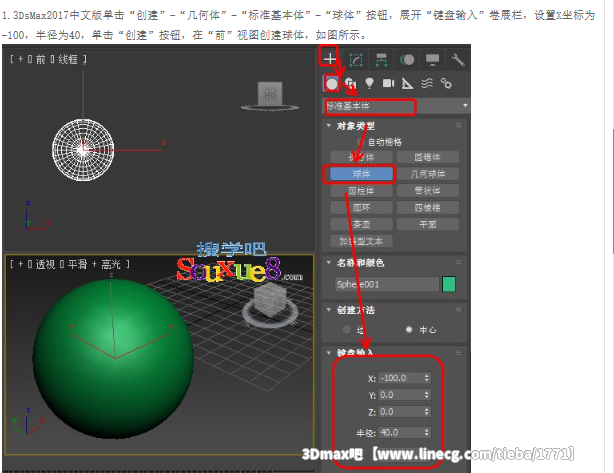614x473 pixels.
Task: Click the X value spinner arrows
Action: click(427, 378)
